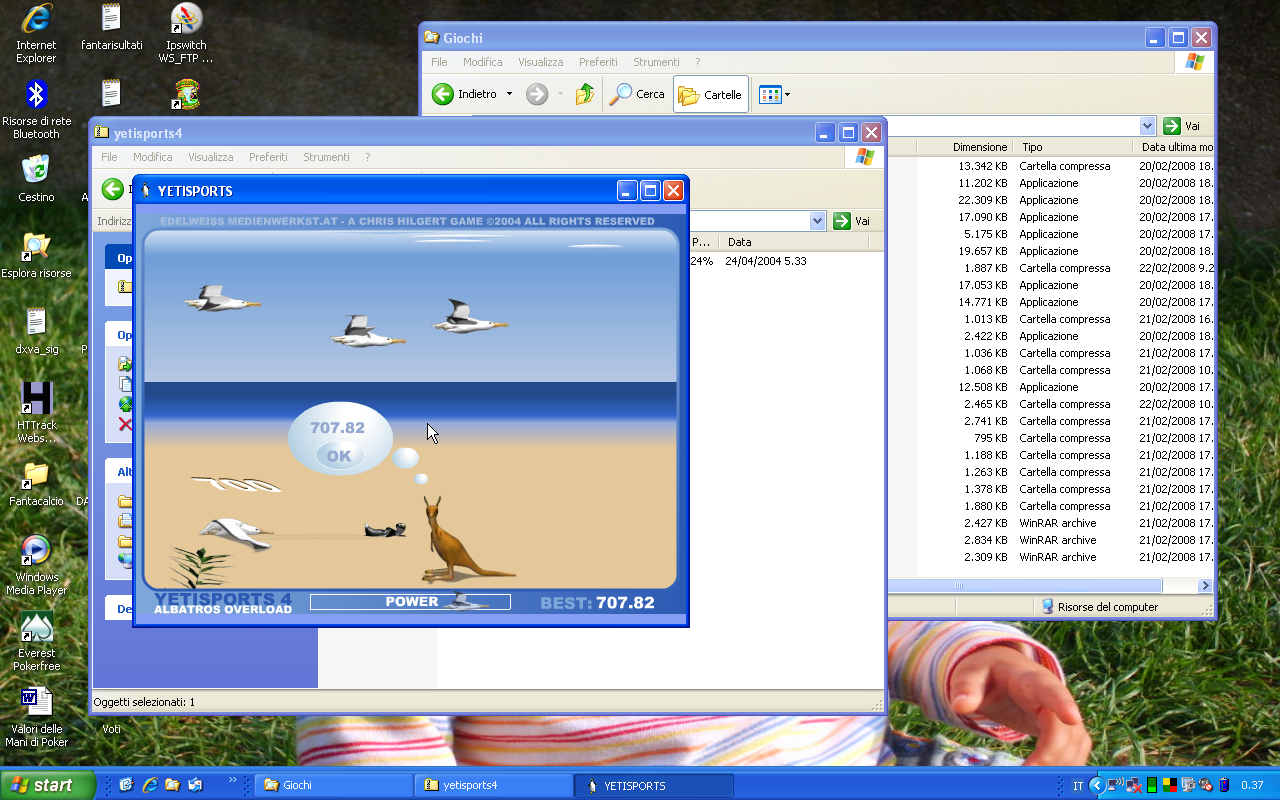This screenshot has height=800, width=1280.
Task: Switch to Giochi taskbar button
Action: pyautogui.click(x=333, y=785)
